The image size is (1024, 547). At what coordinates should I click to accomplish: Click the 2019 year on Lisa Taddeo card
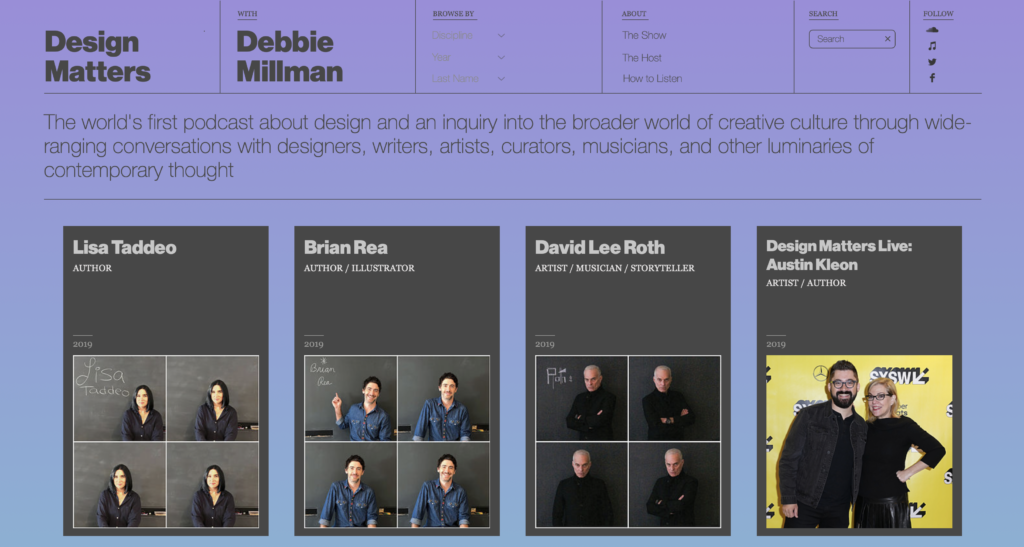(82, 344)
